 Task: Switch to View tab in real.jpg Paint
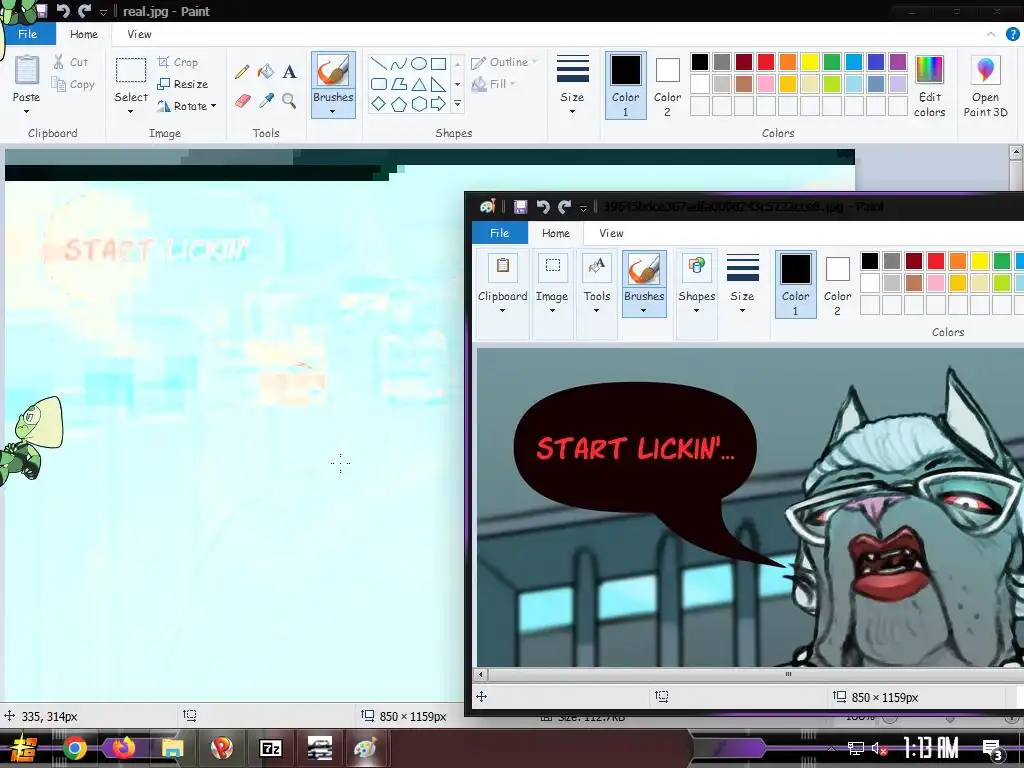pyautogui.click(x=139, y=34)
